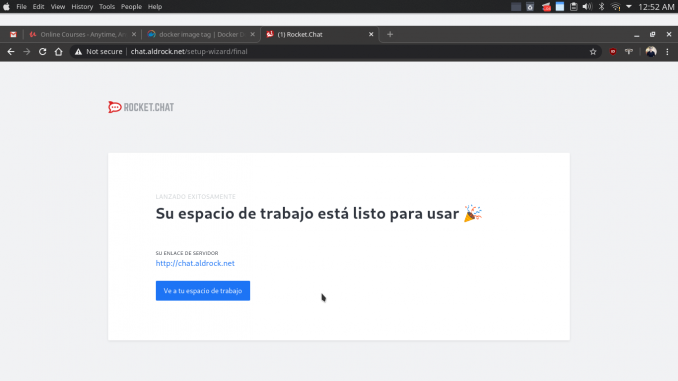Click the Rocket.Chat logo

coord(141,107)
